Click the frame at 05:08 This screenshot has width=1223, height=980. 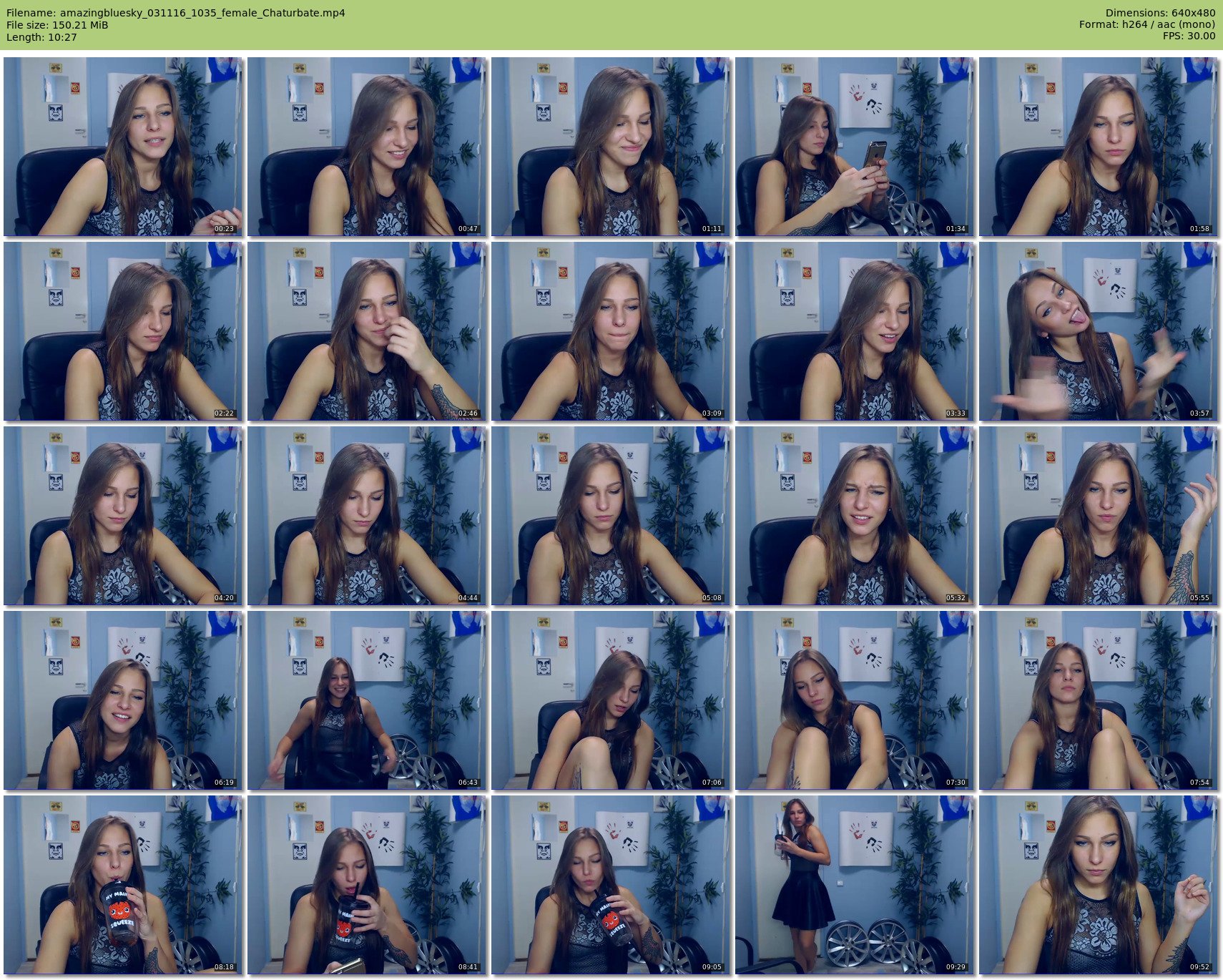[610, 516]
